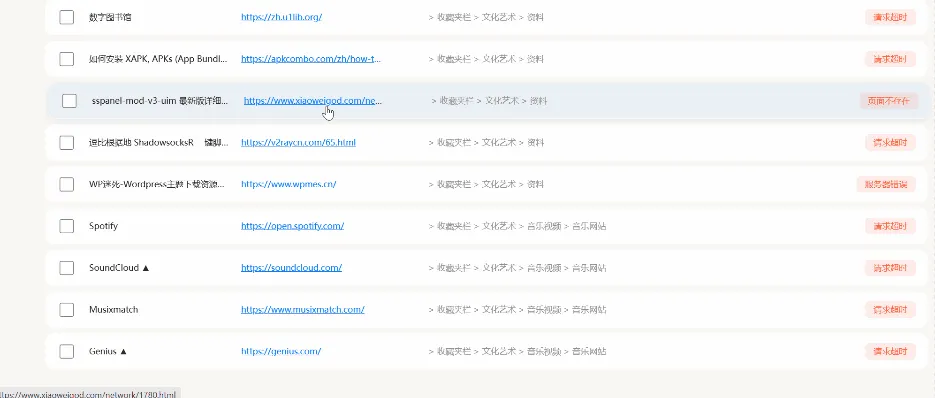This screenshot has width=935, height=398.
Task: Click the WP Wordpress bookmark title
Action: point(157,184)
